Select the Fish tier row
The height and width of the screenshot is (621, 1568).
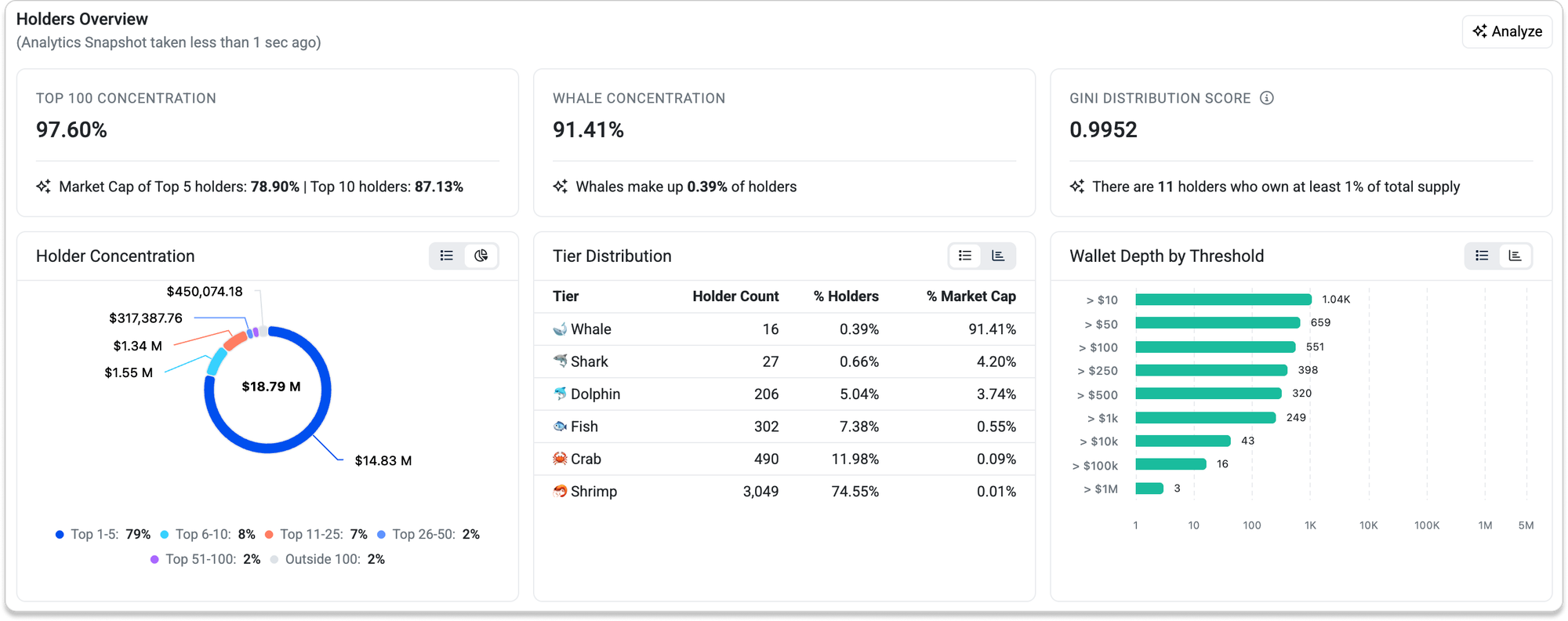(784, 427)
